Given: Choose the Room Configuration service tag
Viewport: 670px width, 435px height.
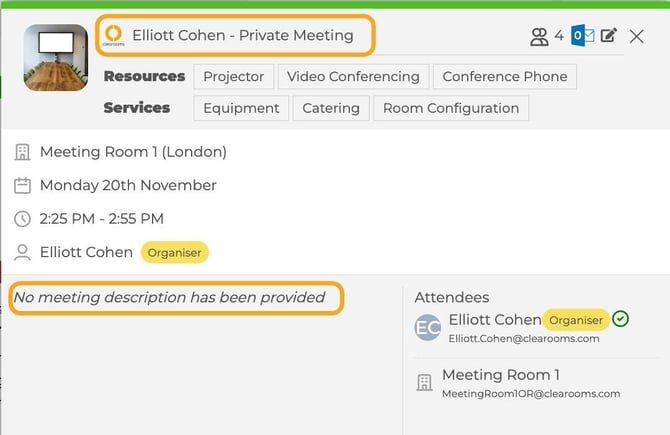Looking at the screenshot, I should [451, 108].
